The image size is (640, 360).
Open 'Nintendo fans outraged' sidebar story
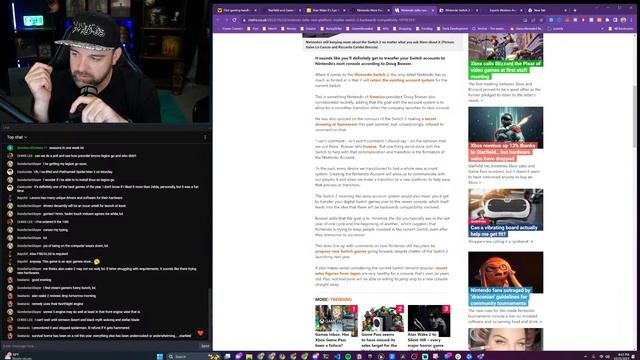(500, 297)
